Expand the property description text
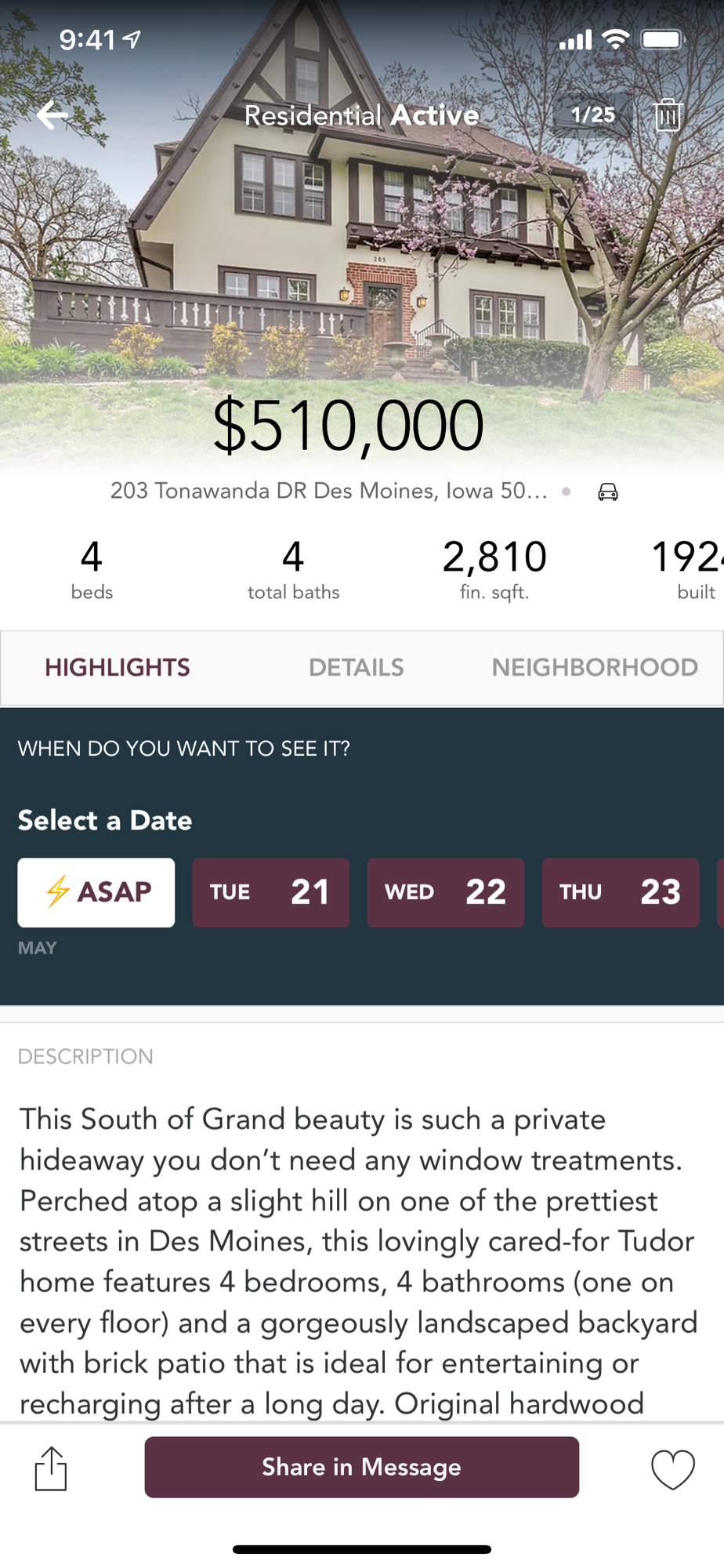 (358, 1261)
